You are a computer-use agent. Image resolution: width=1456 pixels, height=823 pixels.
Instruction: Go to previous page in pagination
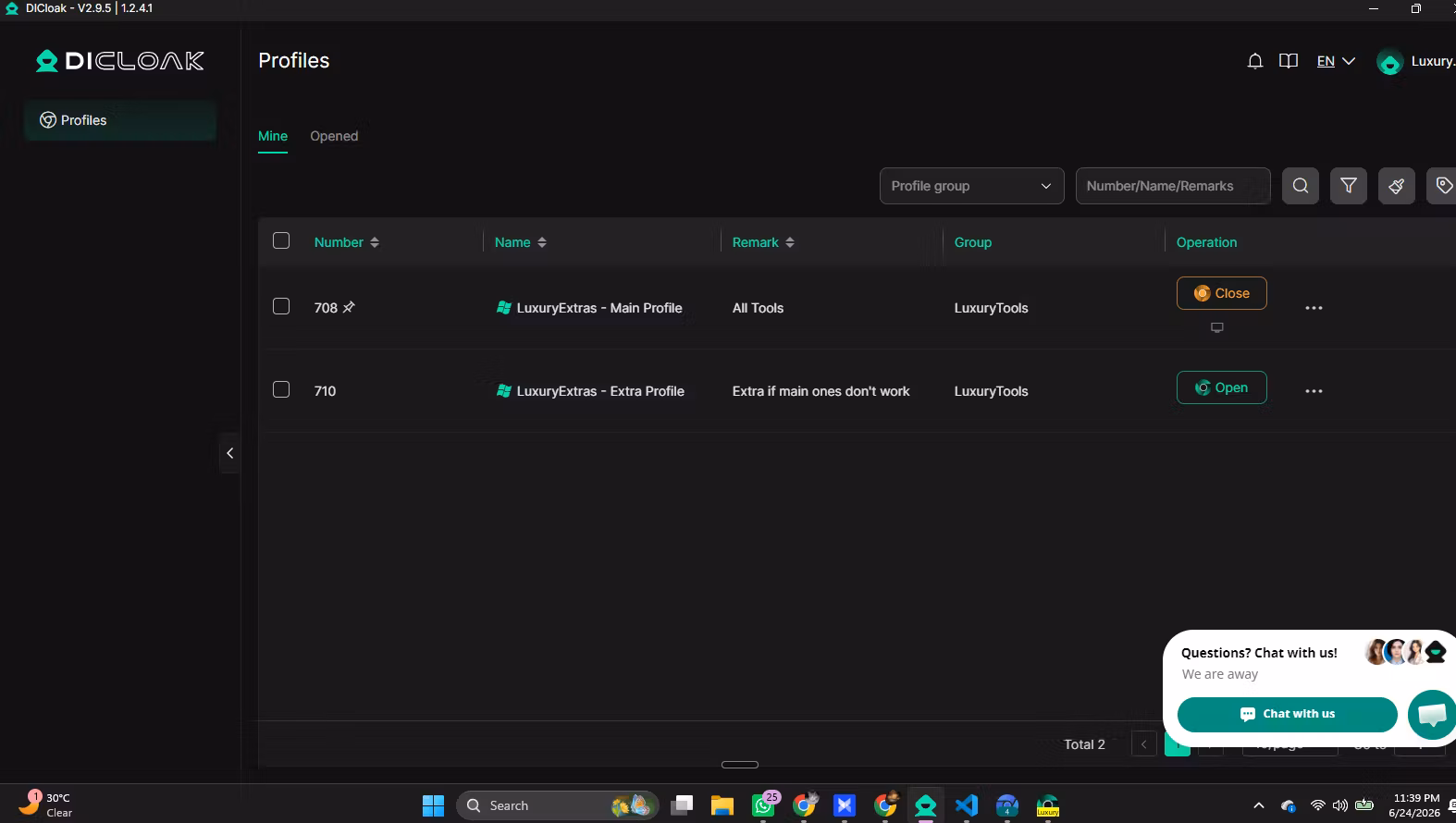[x=1144, y=744]
